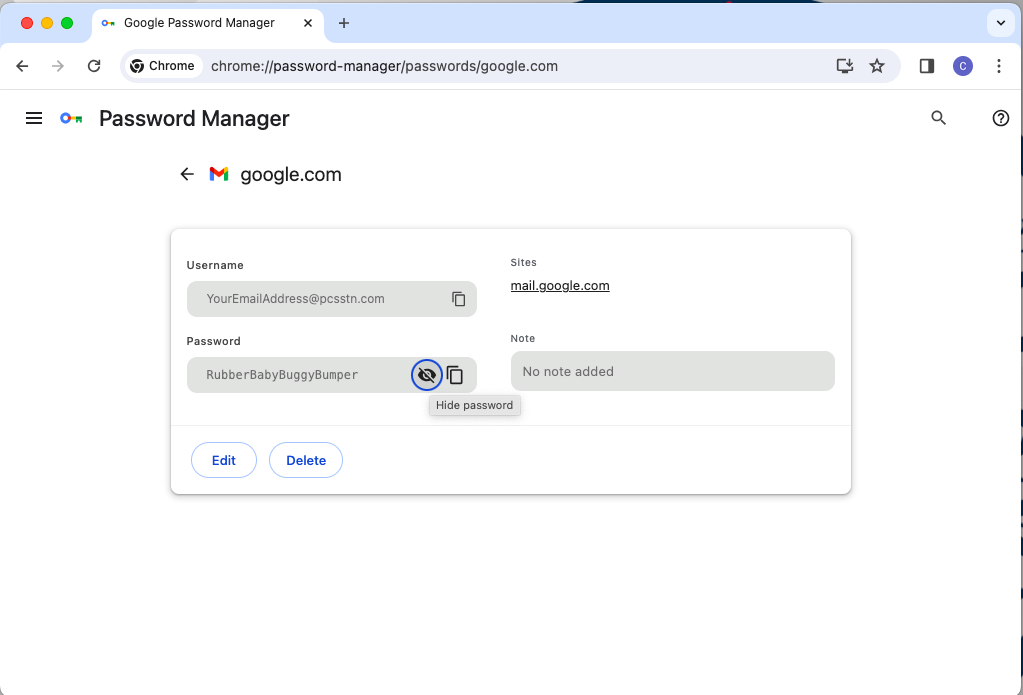Go back to password list arrow

187,174
